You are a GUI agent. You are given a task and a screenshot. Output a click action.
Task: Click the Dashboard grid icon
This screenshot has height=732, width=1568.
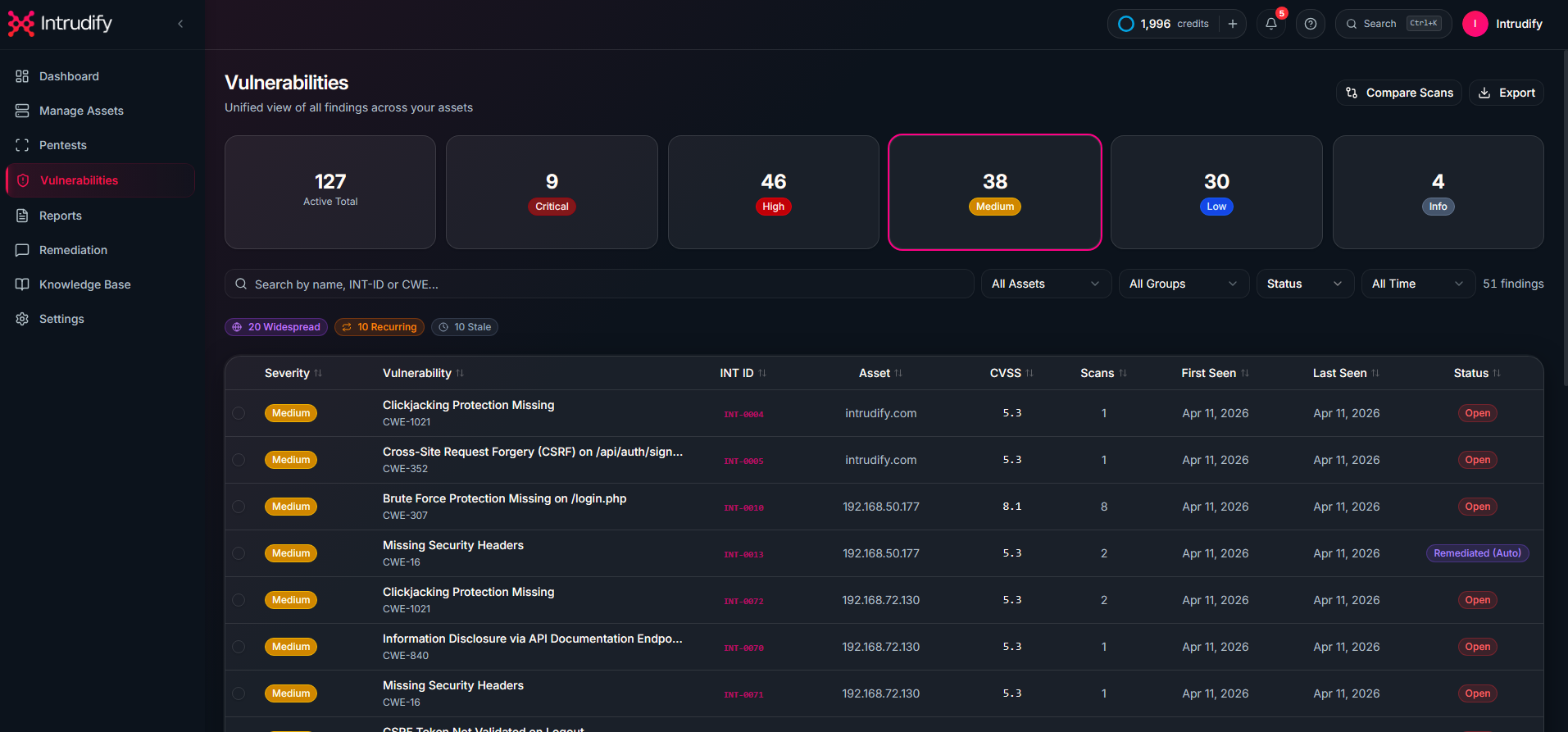22,76
